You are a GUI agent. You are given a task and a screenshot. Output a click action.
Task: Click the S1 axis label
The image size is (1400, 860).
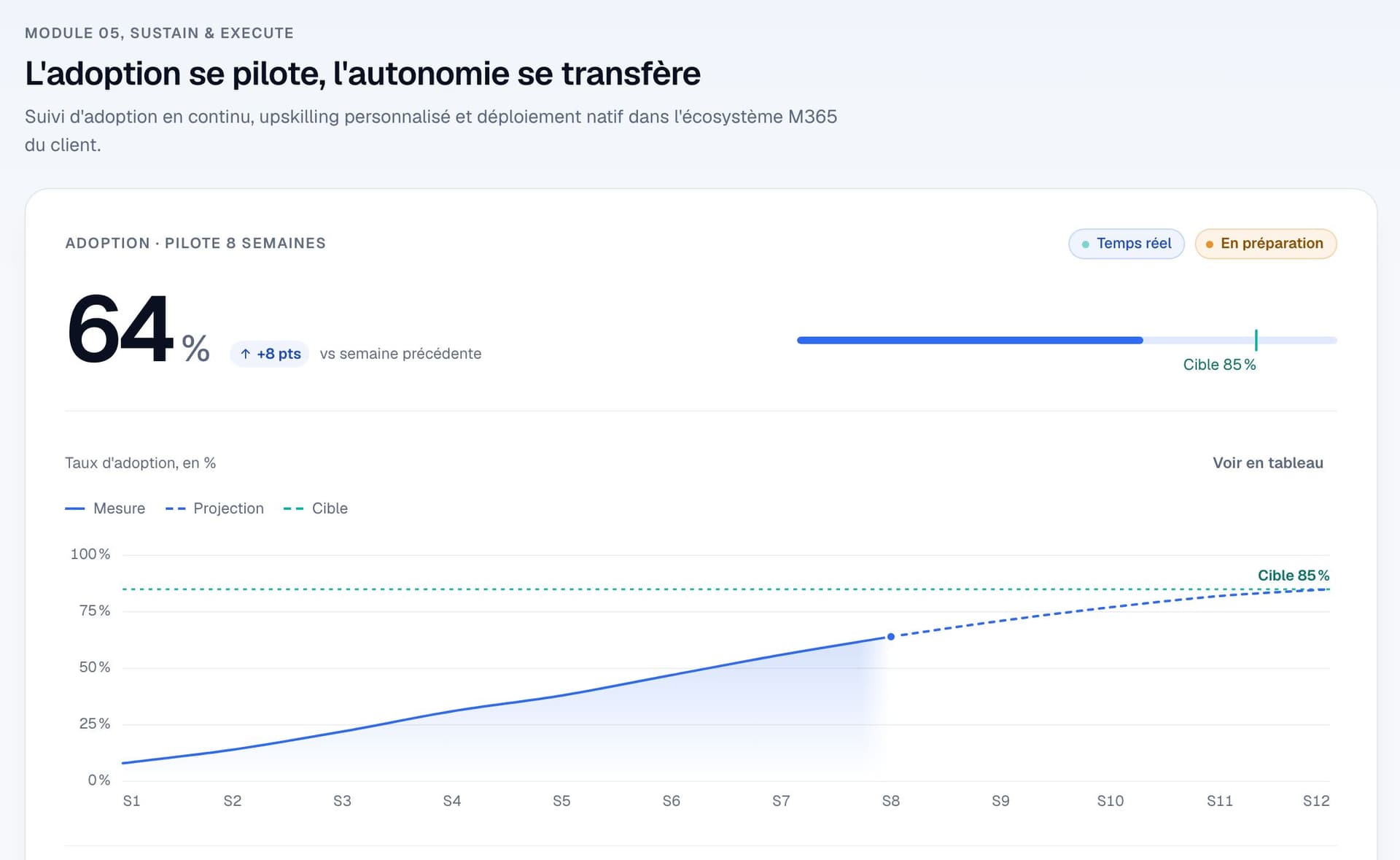tap(131, 801)
